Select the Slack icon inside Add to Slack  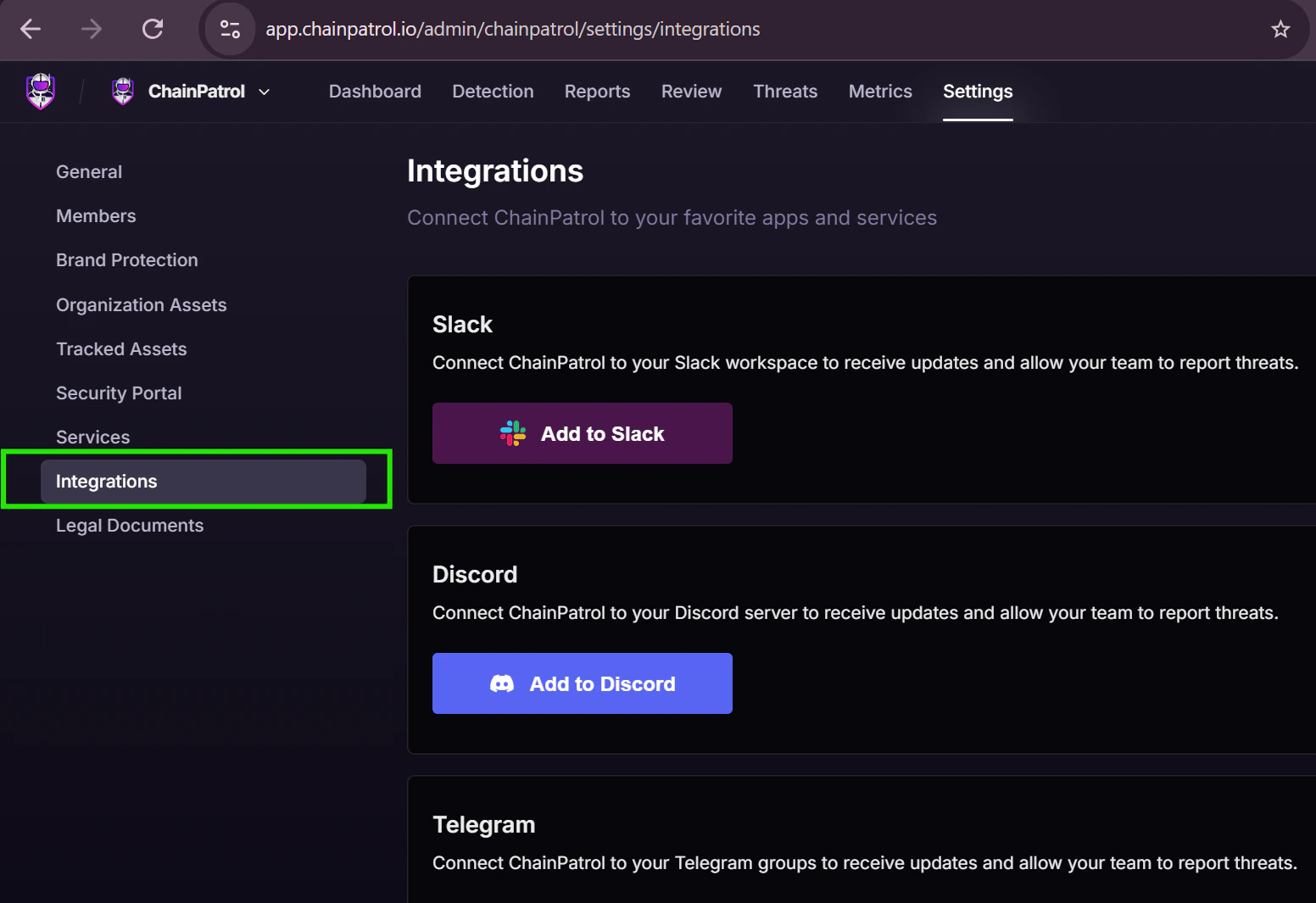point(511,433)
